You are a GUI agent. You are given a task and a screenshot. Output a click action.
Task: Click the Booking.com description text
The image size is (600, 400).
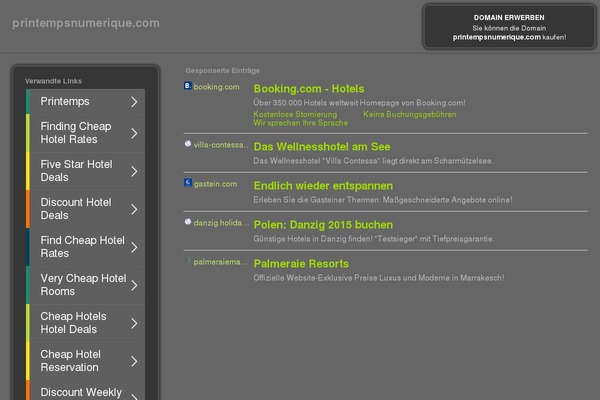click(x=359, y=103)
